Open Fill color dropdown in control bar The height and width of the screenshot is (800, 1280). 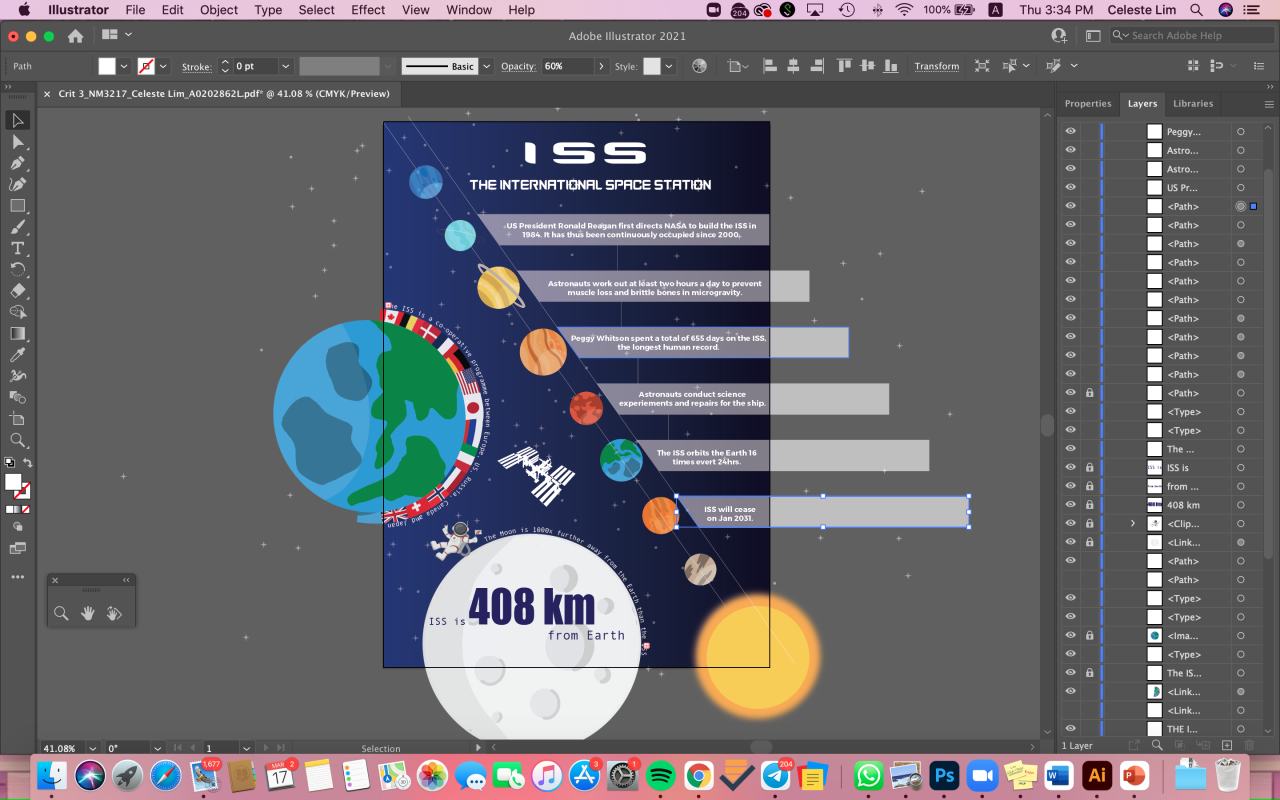tap(124, 66)
